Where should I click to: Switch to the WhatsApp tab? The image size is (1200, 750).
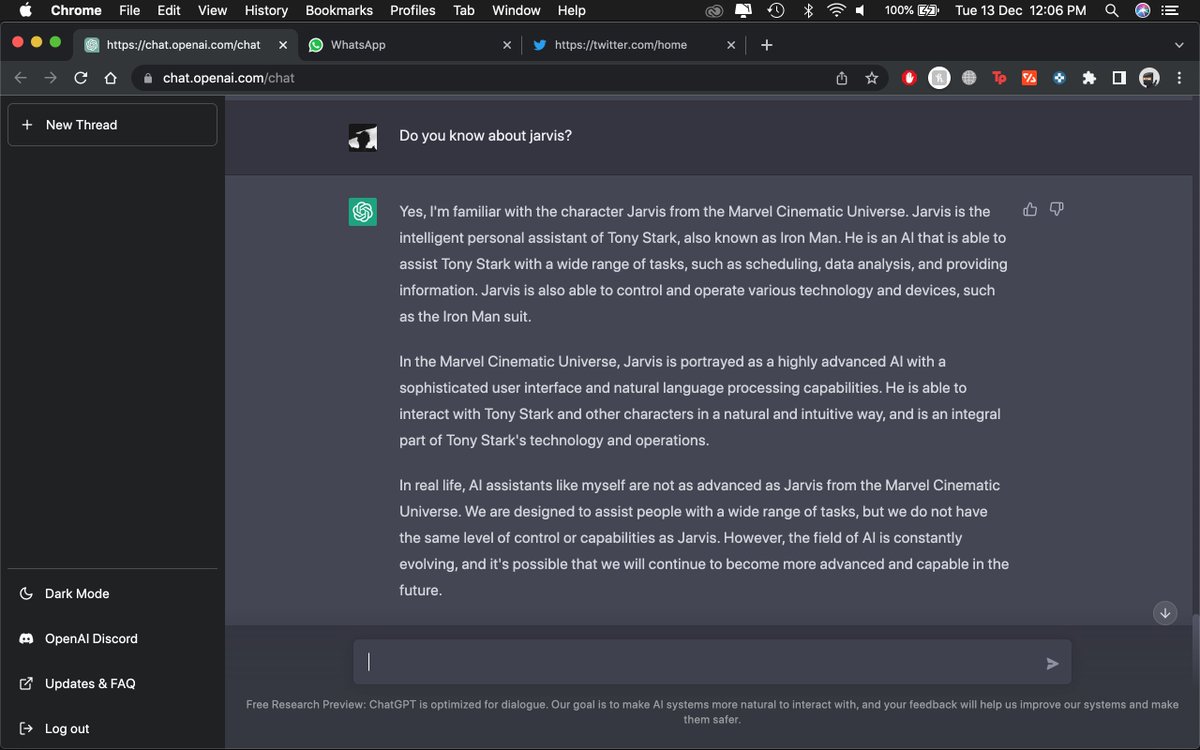(410, 45)
